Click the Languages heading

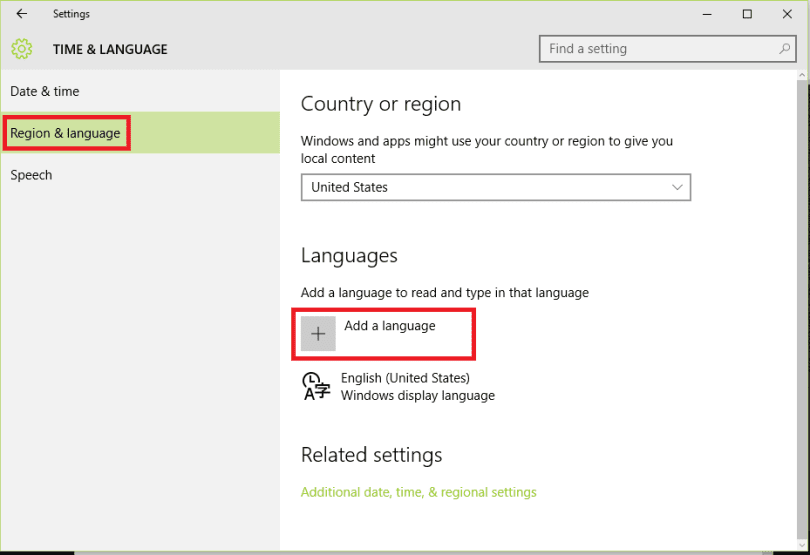pos(349,256)
